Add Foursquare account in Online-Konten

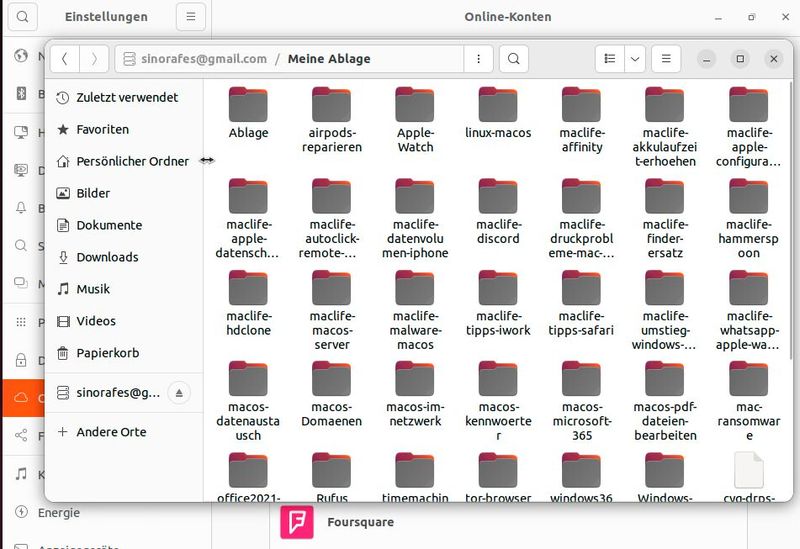pyautogui.click(x=508, y=522)
